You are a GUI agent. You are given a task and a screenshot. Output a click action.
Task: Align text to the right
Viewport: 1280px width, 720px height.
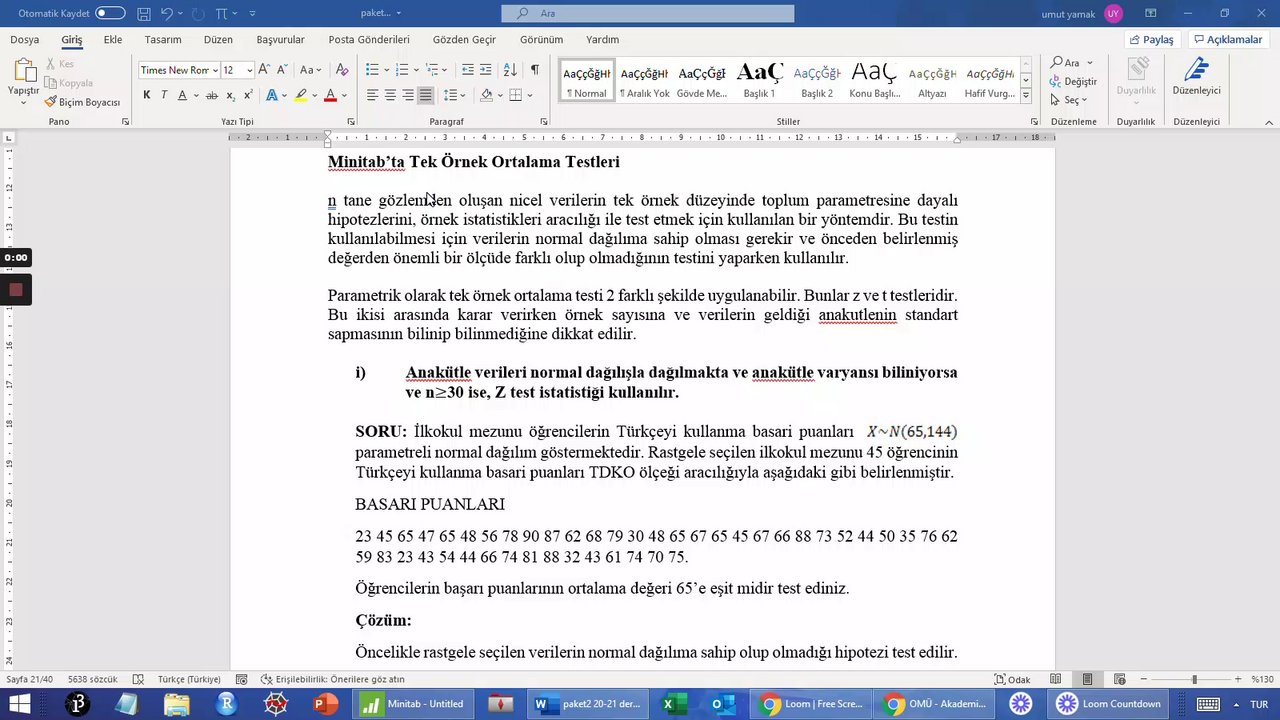[408, 95]
